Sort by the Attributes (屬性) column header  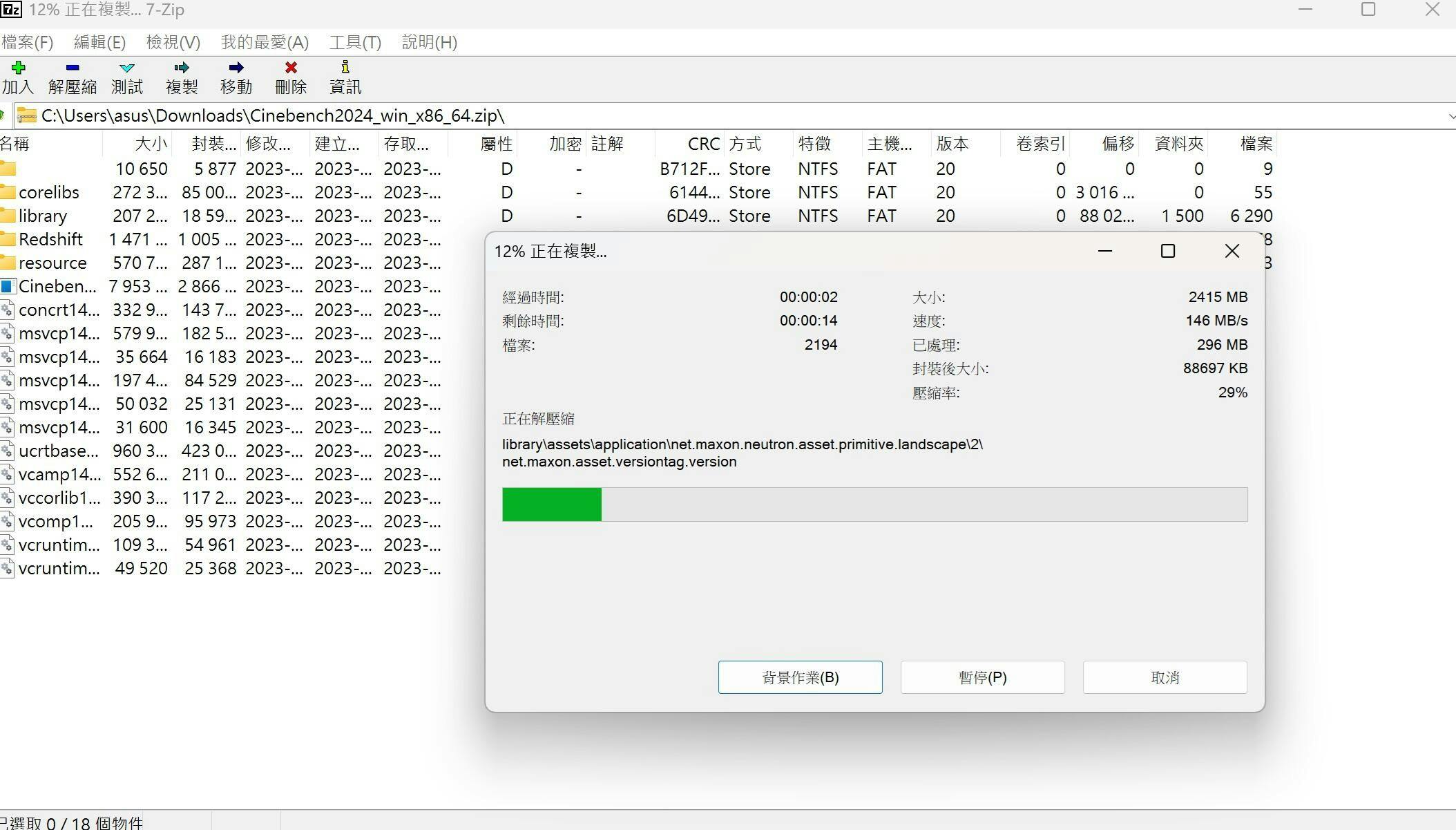click(482, 144)
